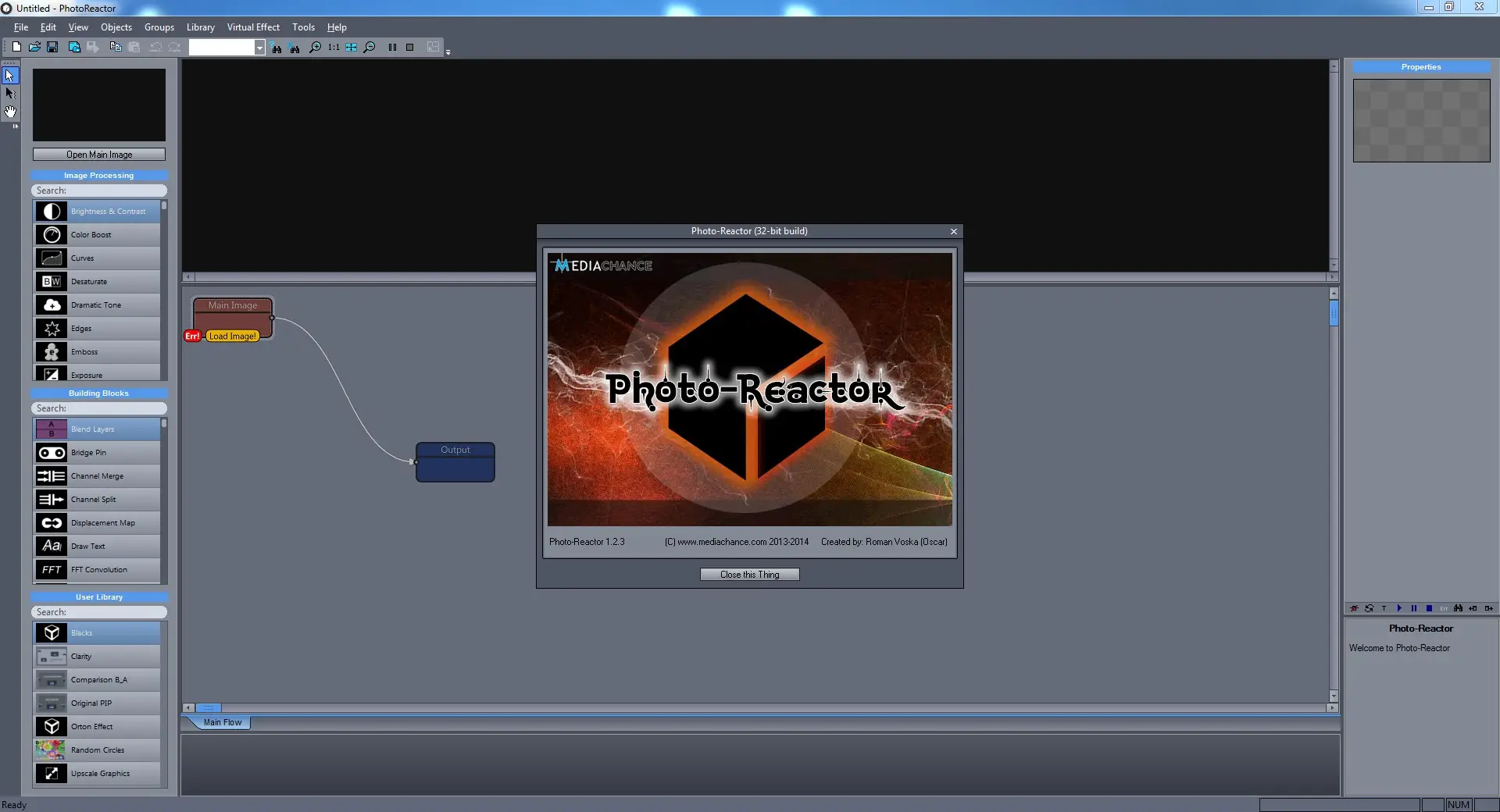Open the Edit menu
The width and height of the screenshot is (1500, 812).
[x=48, y=27]
